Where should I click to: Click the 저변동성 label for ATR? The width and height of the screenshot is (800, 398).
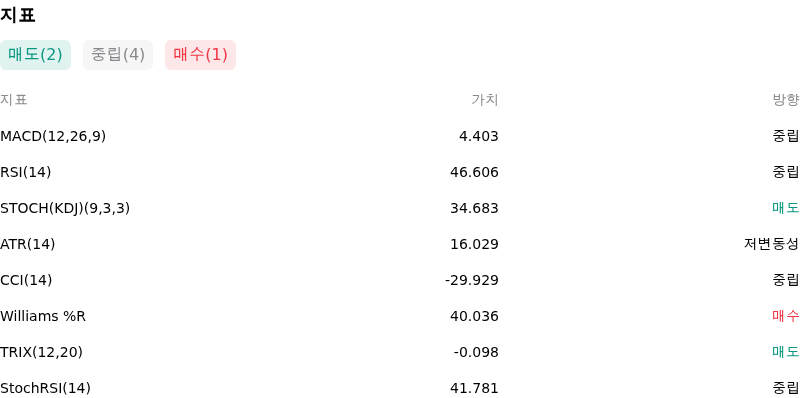(772, 244)
